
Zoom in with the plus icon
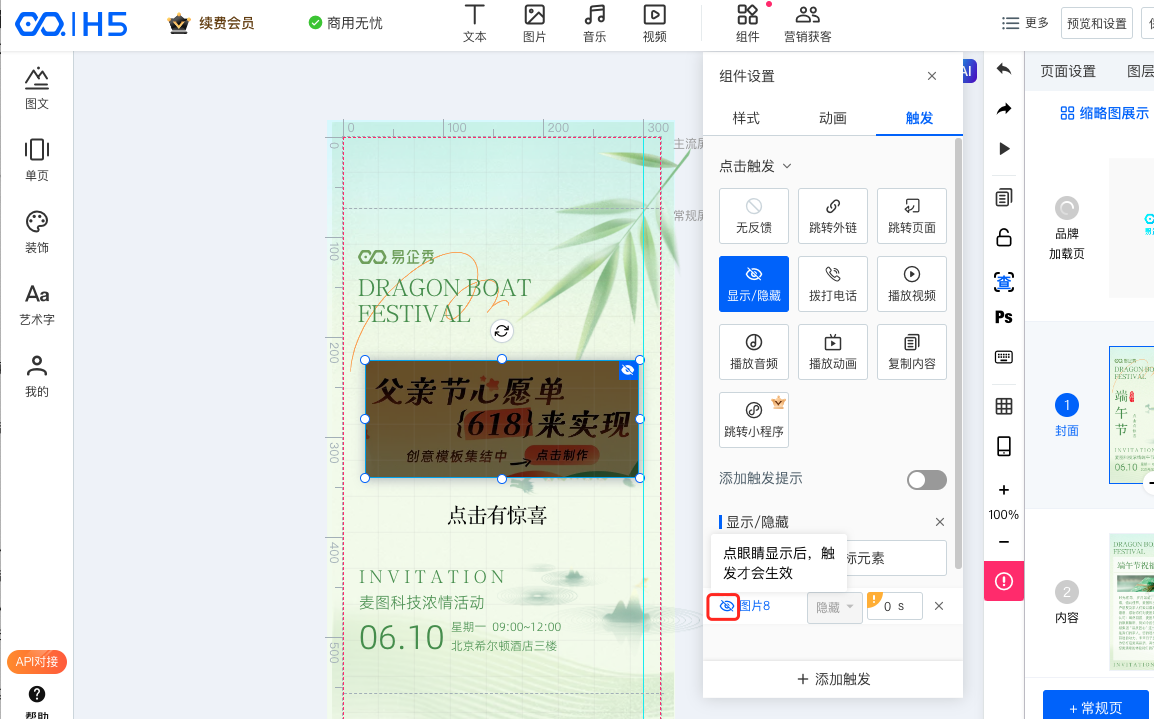click(x=1004, y=490)
